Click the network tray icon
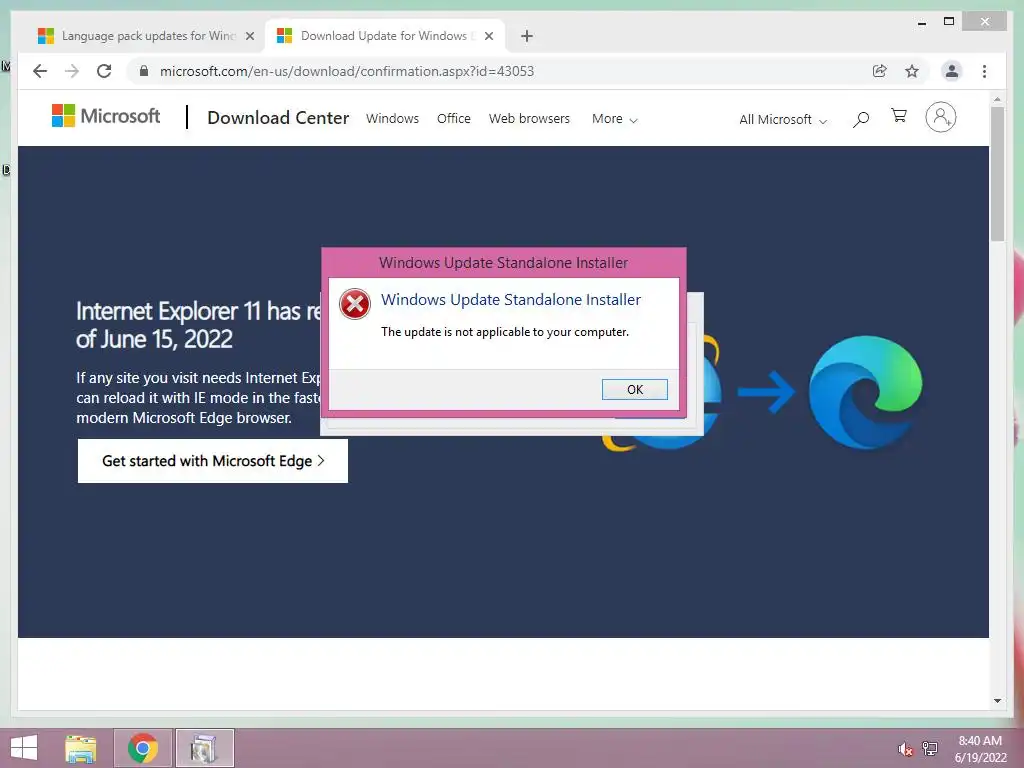Screen dimensions: 1024x768 point(930,749)
